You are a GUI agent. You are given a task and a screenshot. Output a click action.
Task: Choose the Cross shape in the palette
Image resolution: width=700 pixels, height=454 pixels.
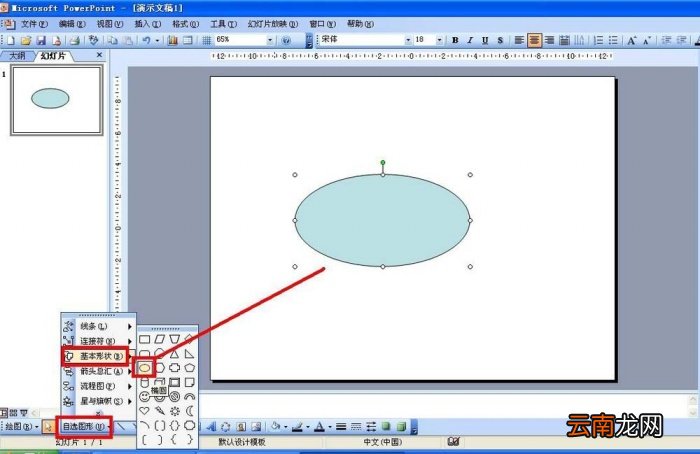click(x=175, y=368)
